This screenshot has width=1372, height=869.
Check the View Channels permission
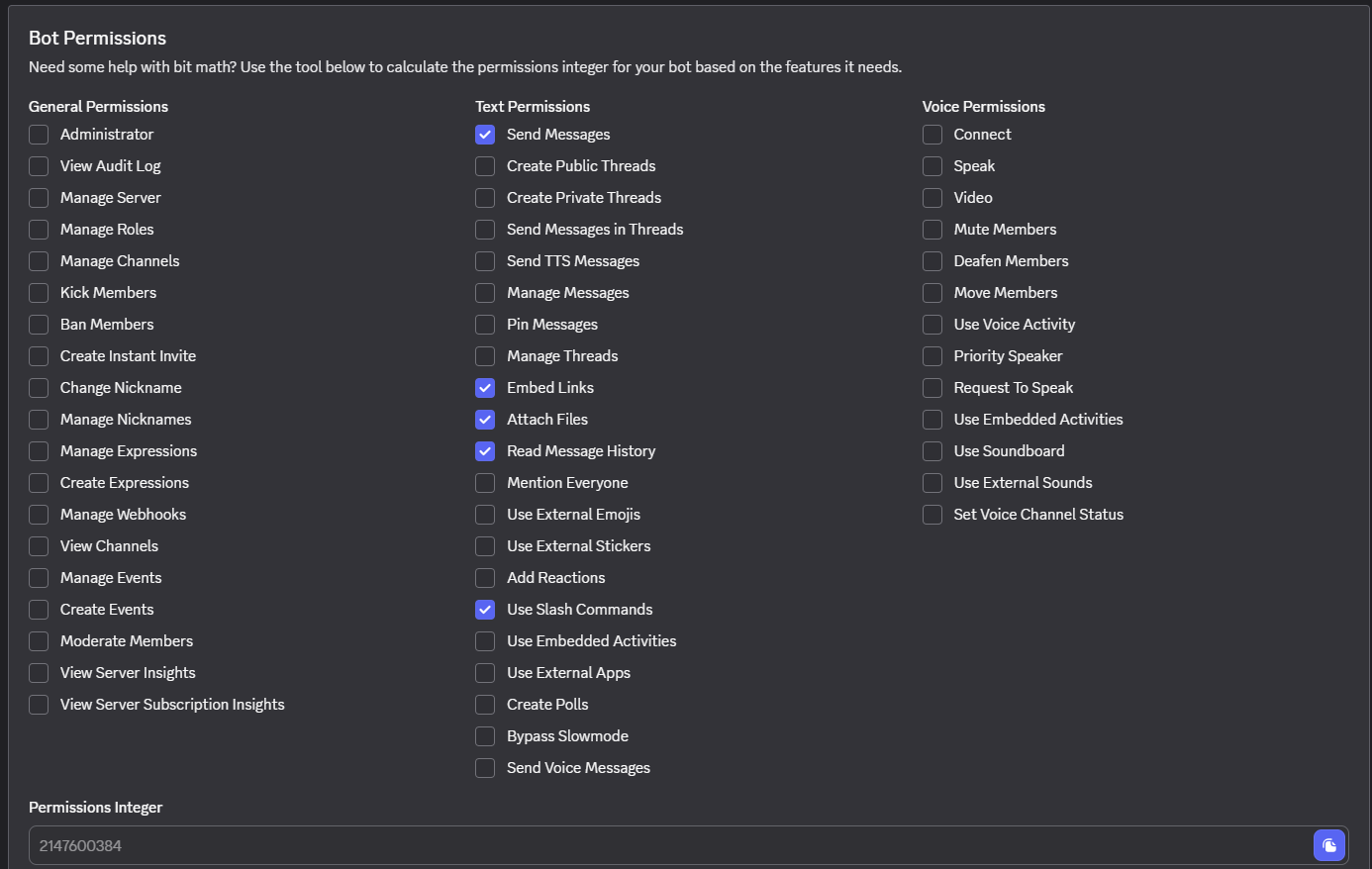pyautogui.click(x=39, y=546)
